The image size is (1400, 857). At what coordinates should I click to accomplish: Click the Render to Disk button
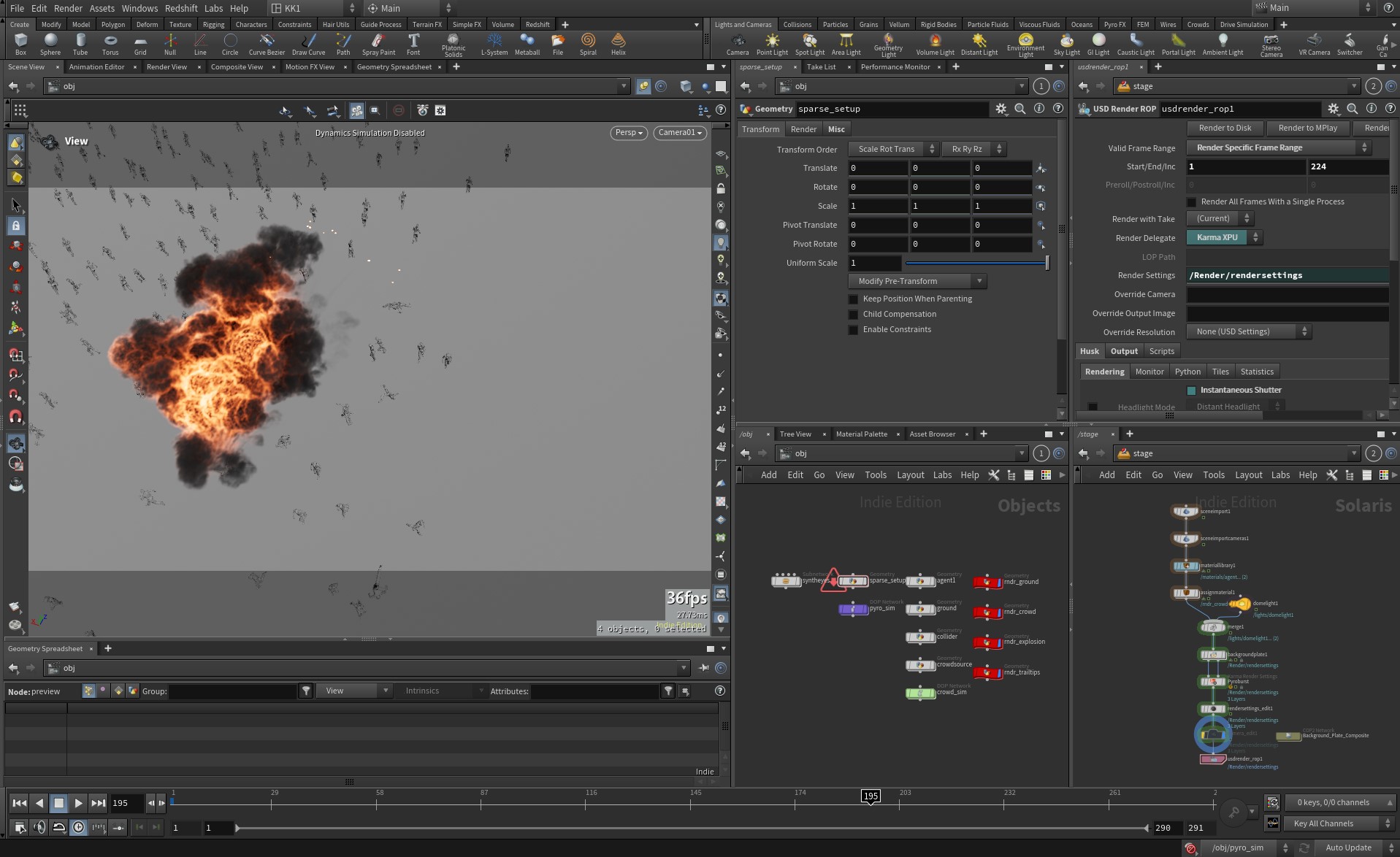[1225, 128]
